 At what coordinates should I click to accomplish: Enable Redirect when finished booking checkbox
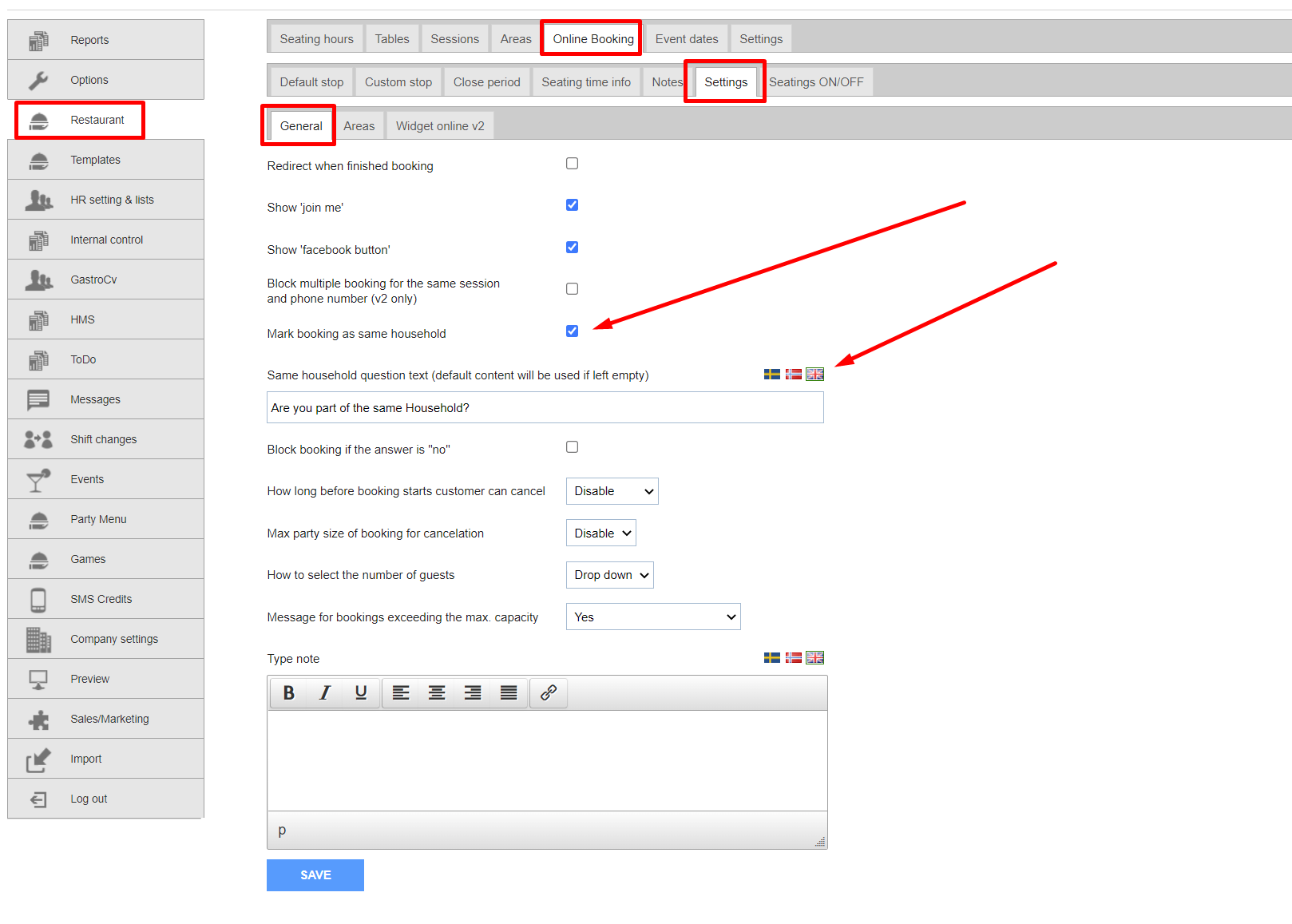(x=573, y=164)
